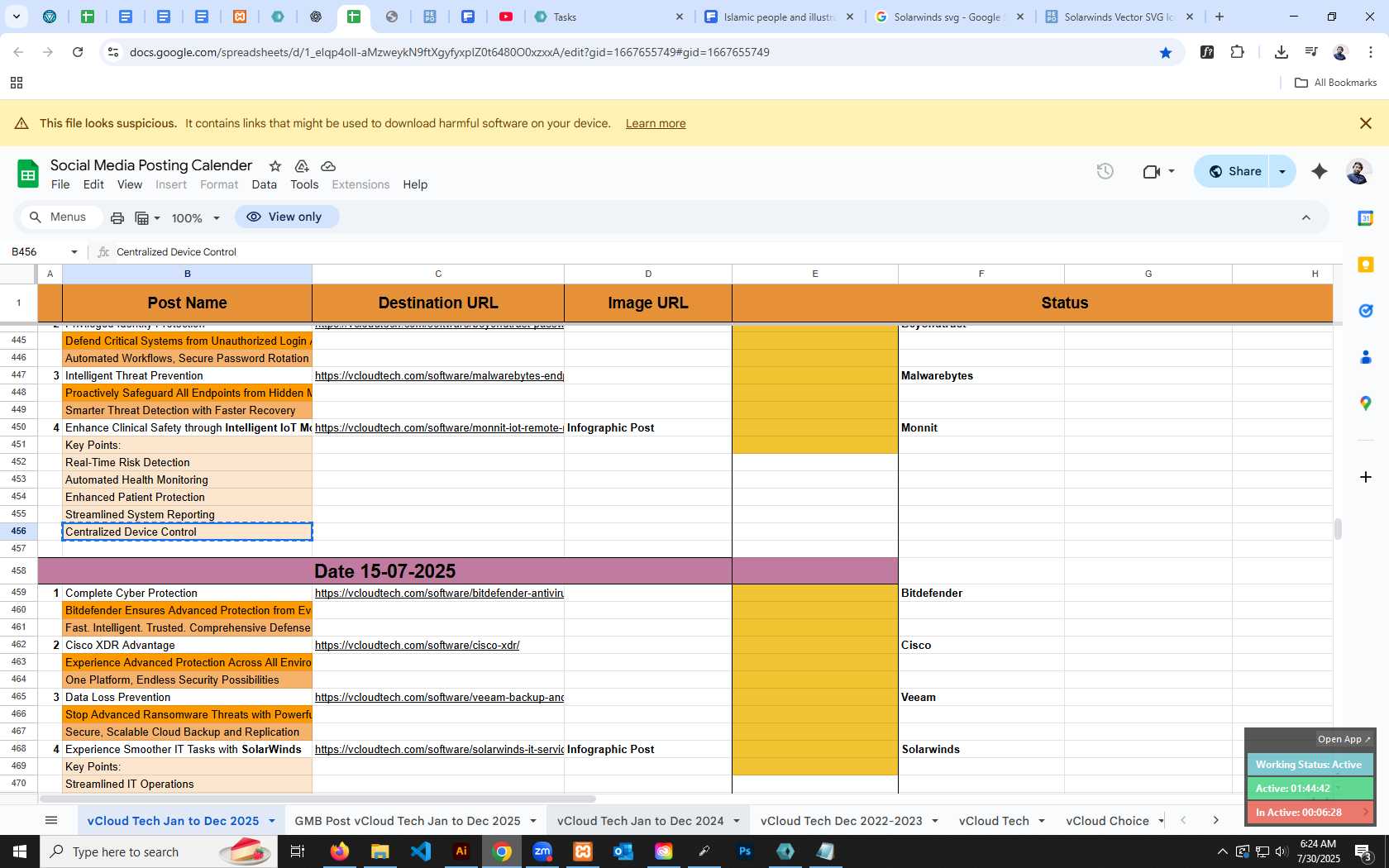Image resolution: width=1389 pixels, height=868 pixels.
Task: Select column C header
Action: 438,274
